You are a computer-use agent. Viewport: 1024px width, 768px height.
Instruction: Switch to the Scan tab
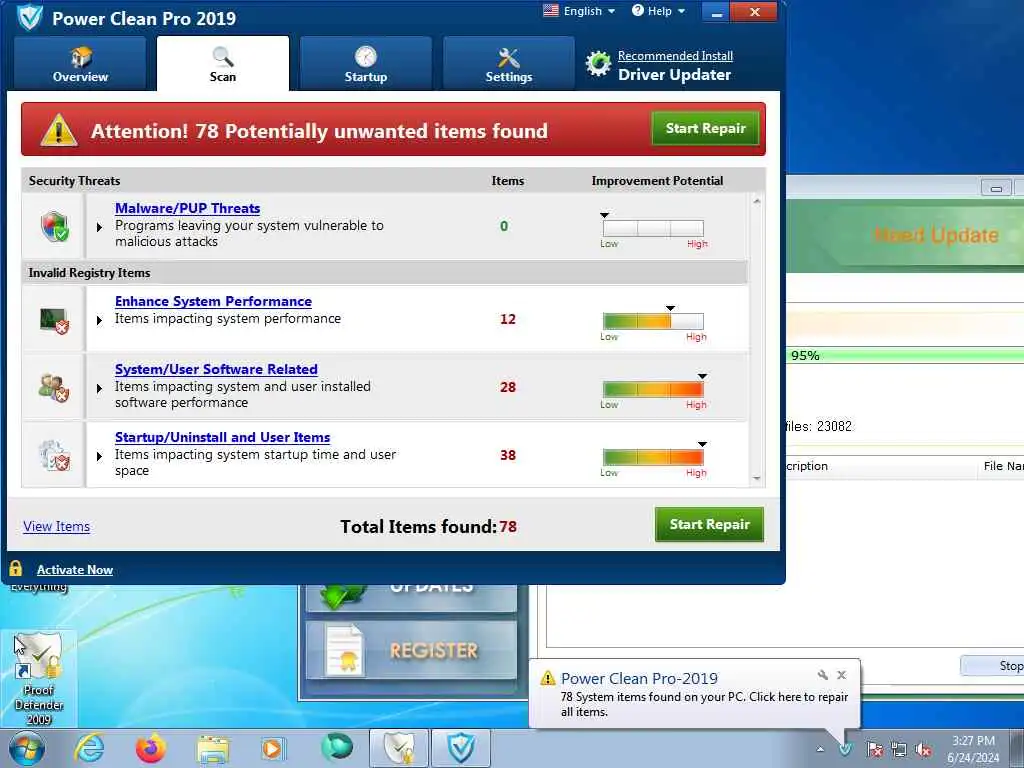(223, 64)
